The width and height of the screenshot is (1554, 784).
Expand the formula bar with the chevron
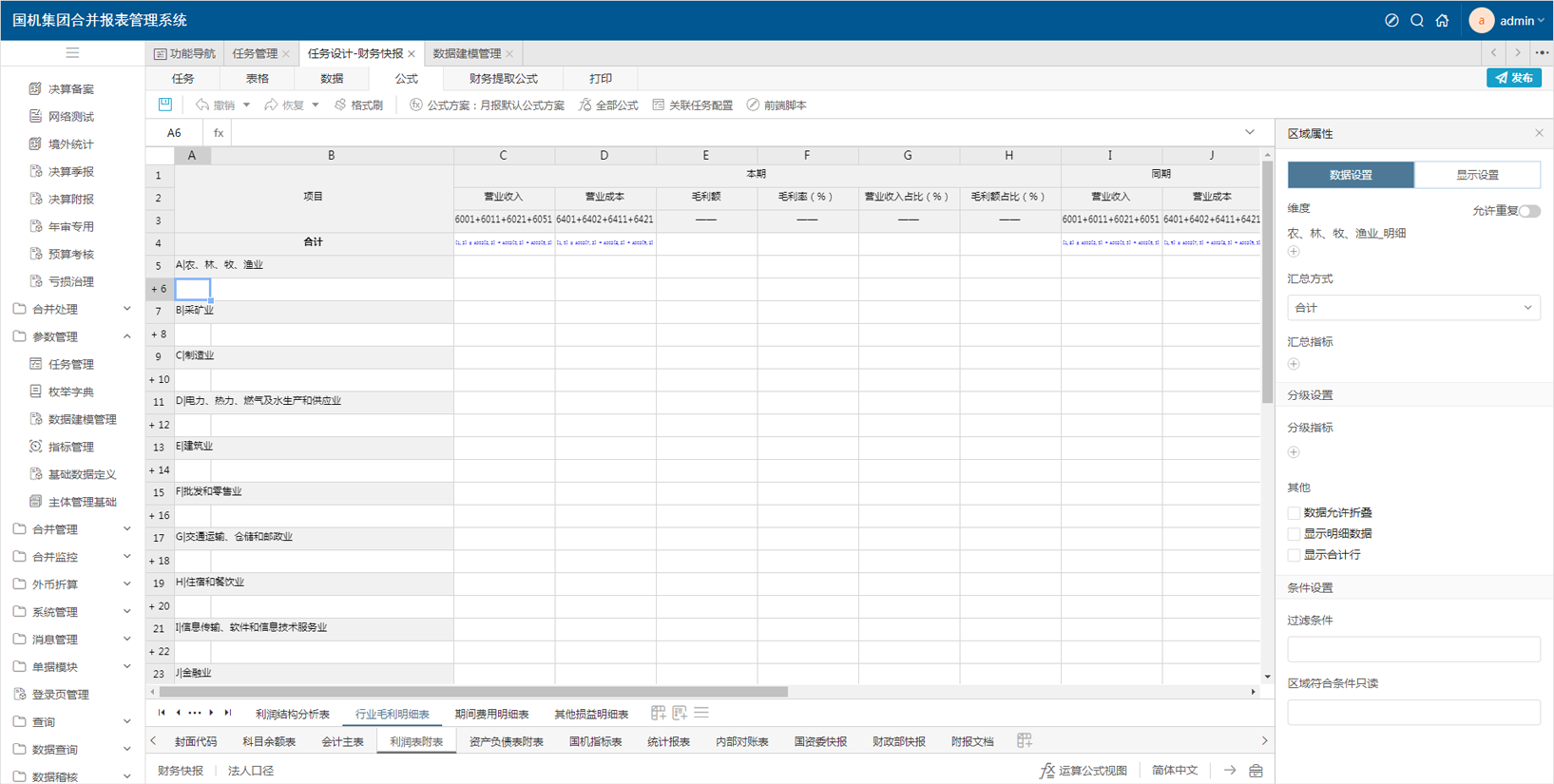tap(1250, 133)
